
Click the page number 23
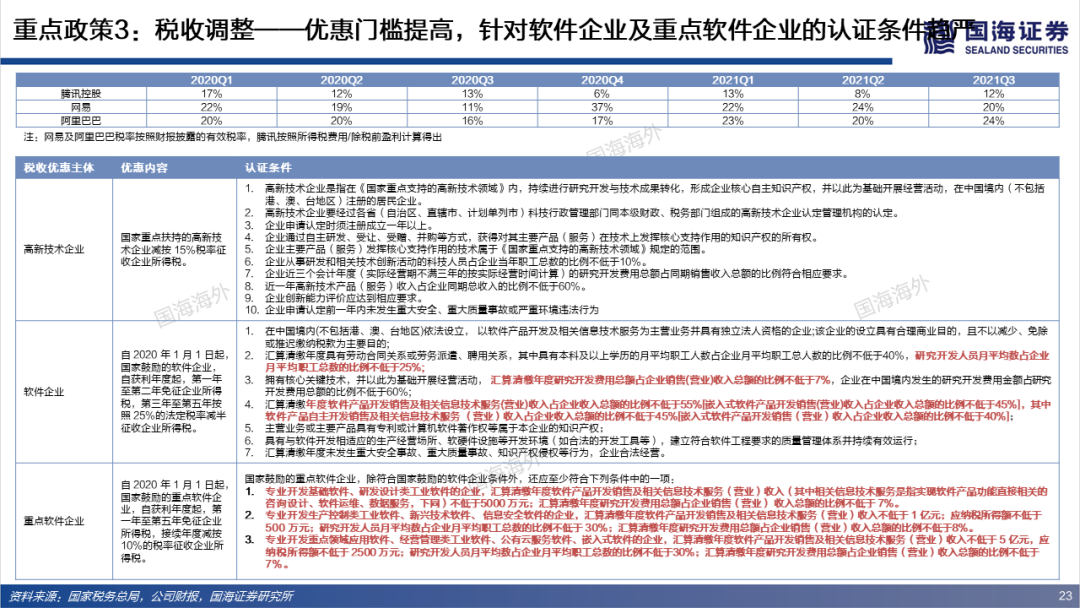pos(1066,596)
